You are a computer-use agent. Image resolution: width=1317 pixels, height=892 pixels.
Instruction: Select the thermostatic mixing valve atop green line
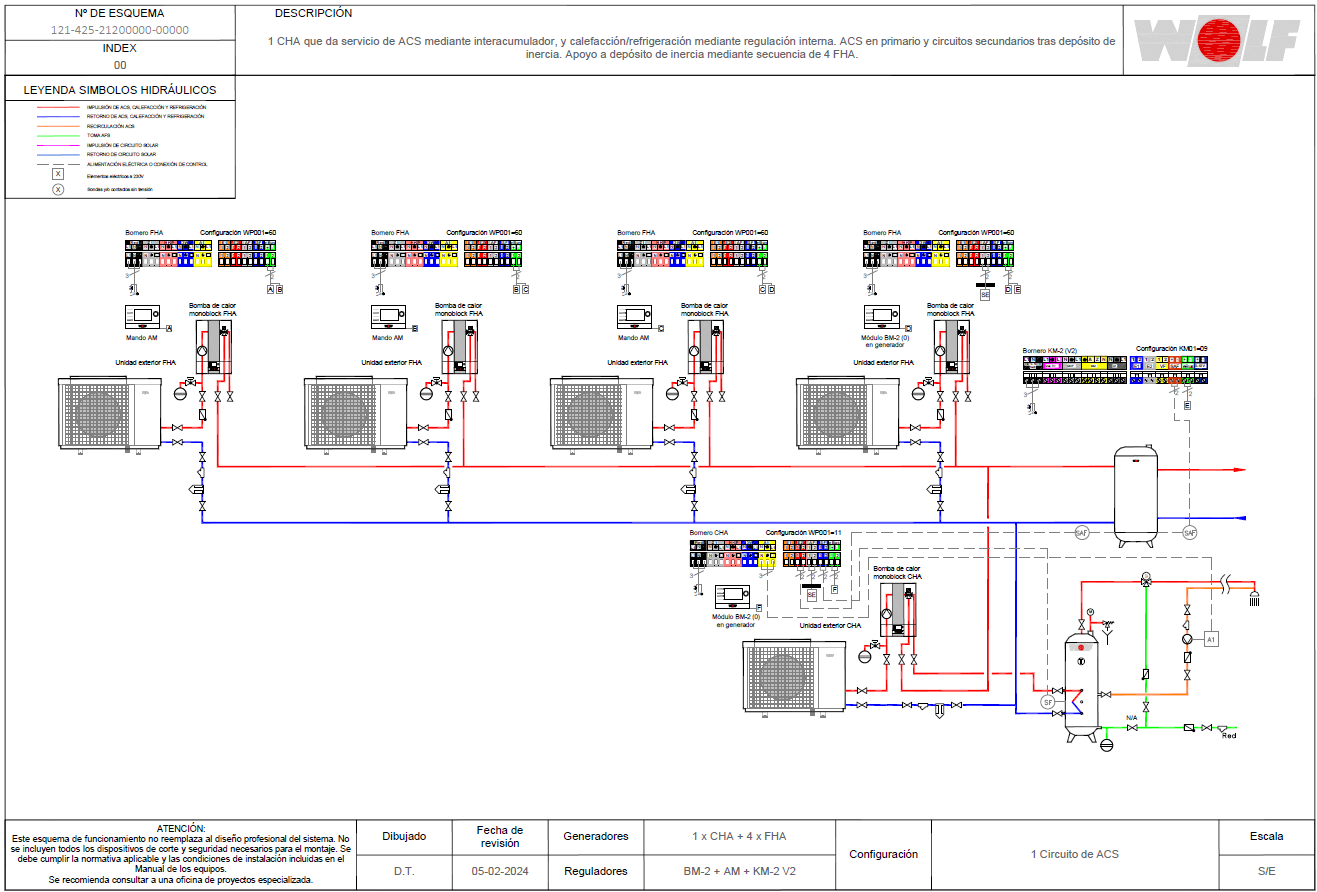click(x=1145, y=580)
